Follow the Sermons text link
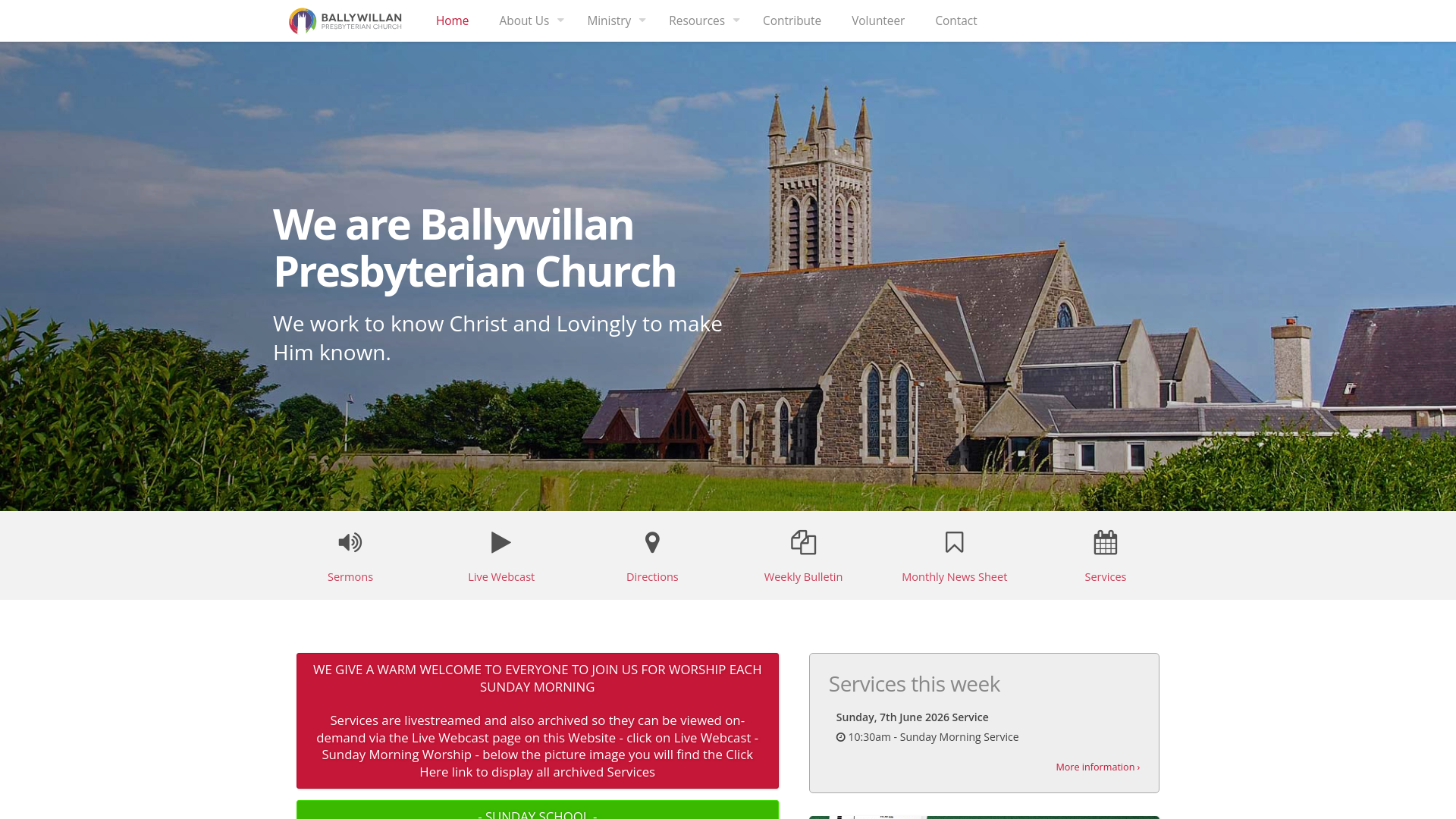Viewport: 1456px width, 819px height. click(x=350, y=577)
